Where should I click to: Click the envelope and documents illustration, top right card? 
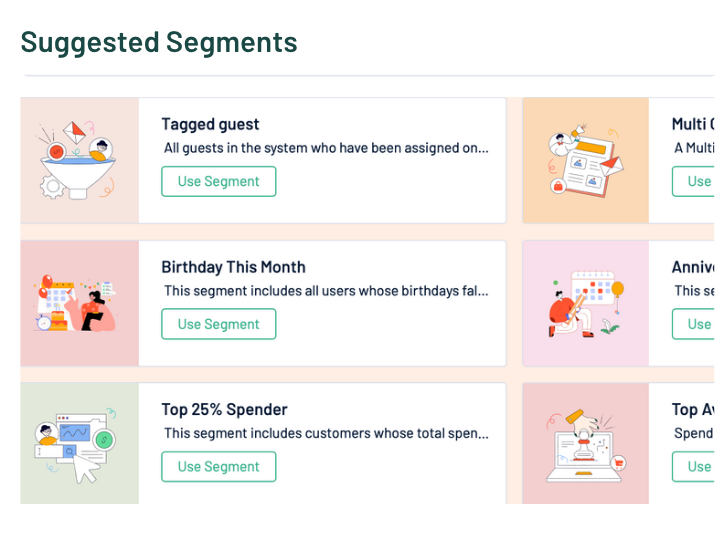(585, 160)
